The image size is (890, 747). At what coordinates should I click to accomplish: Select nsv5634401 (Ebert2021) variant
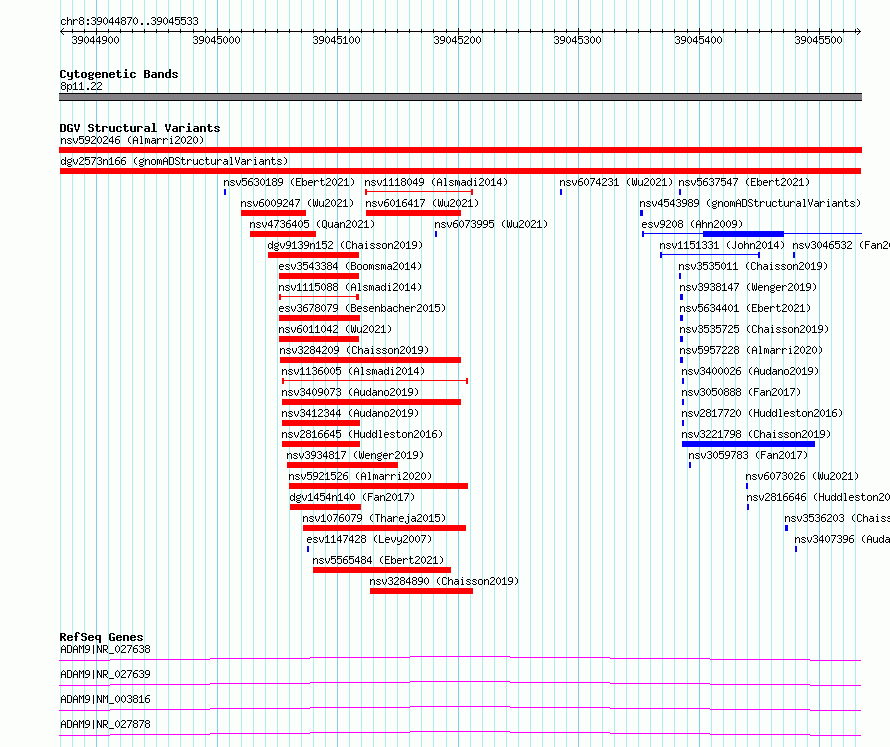[x=745, y=308]
